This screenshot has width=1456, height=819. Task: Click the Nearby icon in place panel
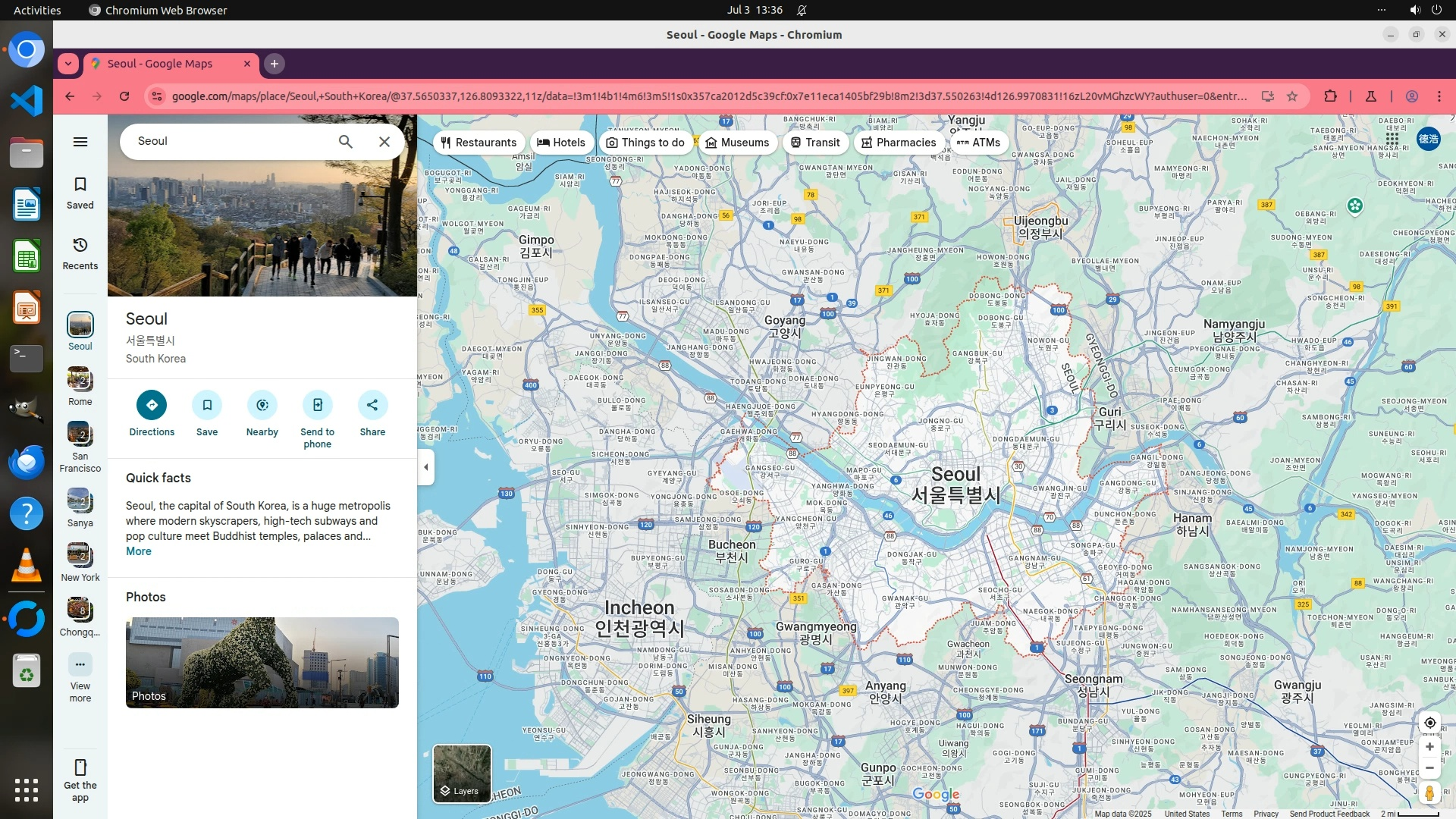pyautogui.click(x=262, y=405)
